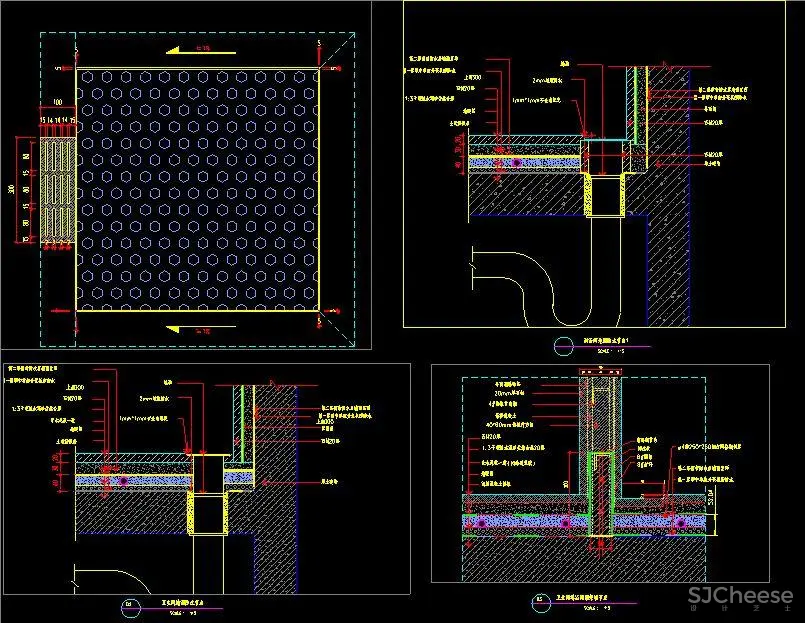Image resolution: width=805 pixels, height=623 pixels.
Task: Click the magenta pipe circle in top-right section
Action: [516, 161]
